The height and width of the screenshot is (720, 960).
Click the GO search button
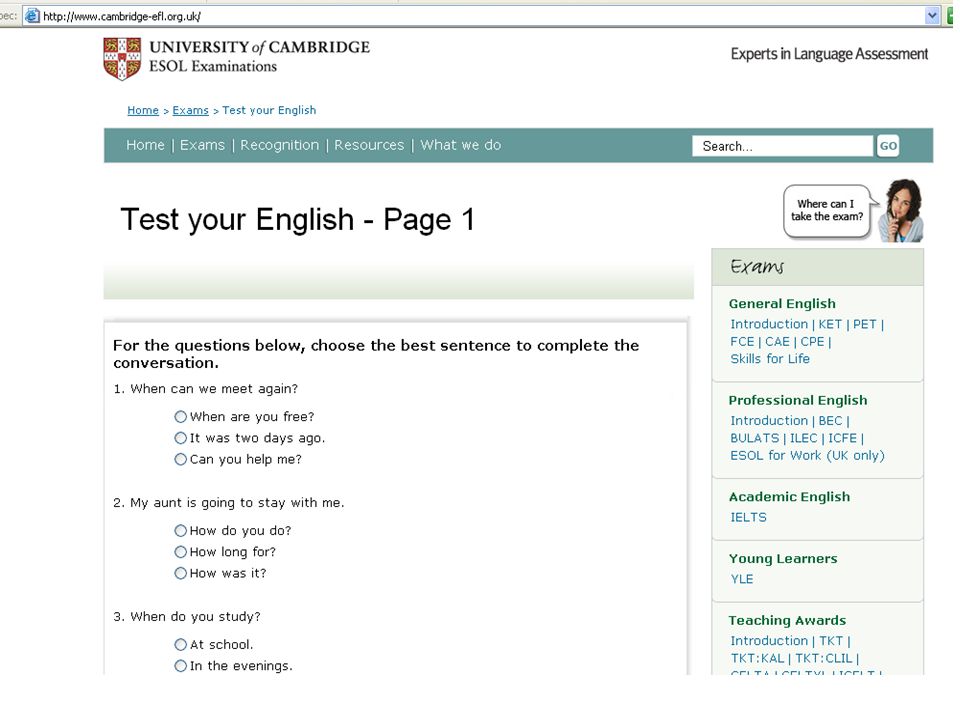(x=888, y=146)
